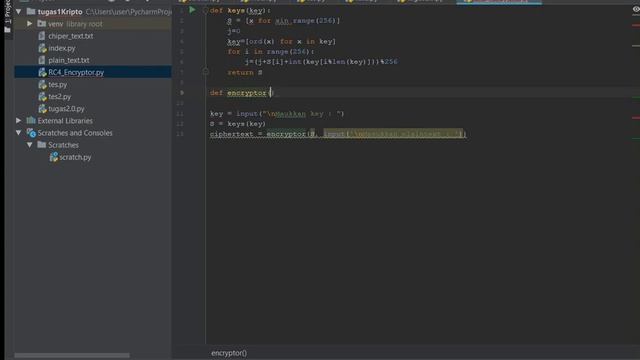Open tes.py file

click(58, 84)
